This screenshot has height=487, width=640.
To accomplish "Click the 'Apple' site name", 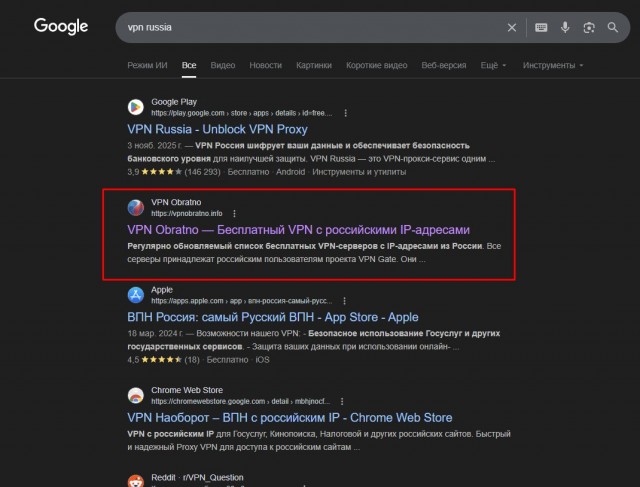I will (162, 289).
